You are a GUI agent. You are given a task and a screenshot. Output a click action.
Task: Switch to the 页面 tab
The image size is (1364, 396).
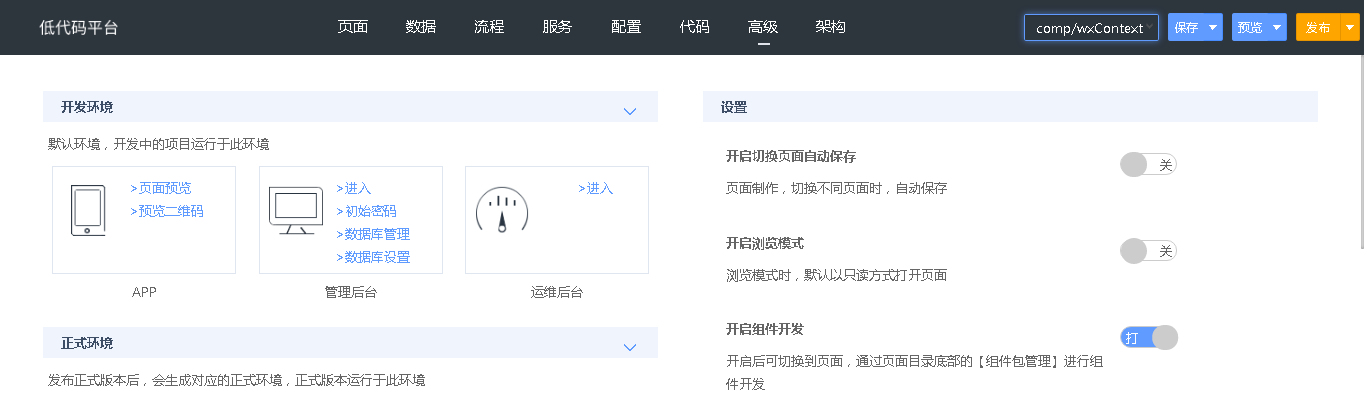coord(353,27)
